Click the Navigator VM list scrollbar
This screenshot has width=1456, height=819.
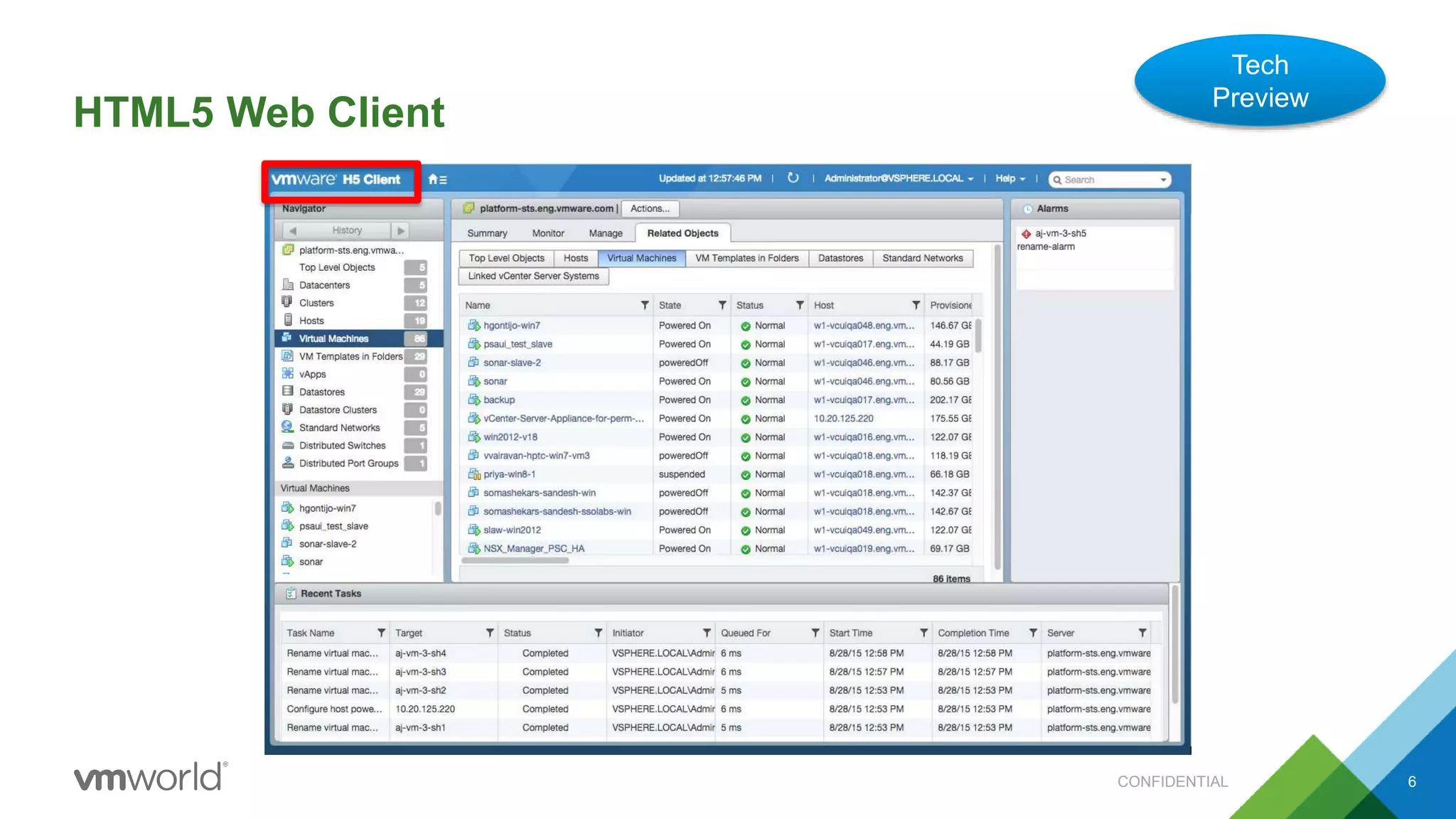click(438, 508)
